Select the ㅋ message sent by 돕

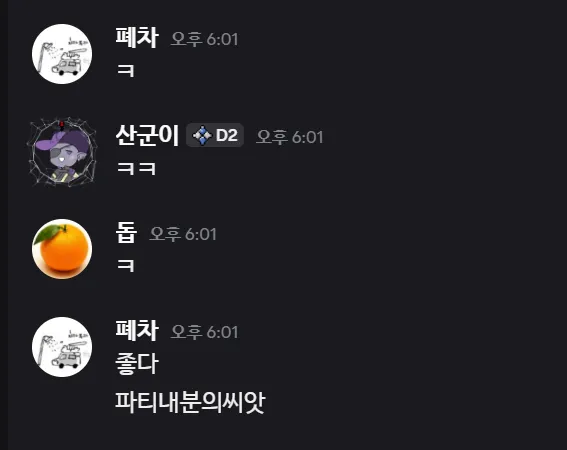(126, 266)
